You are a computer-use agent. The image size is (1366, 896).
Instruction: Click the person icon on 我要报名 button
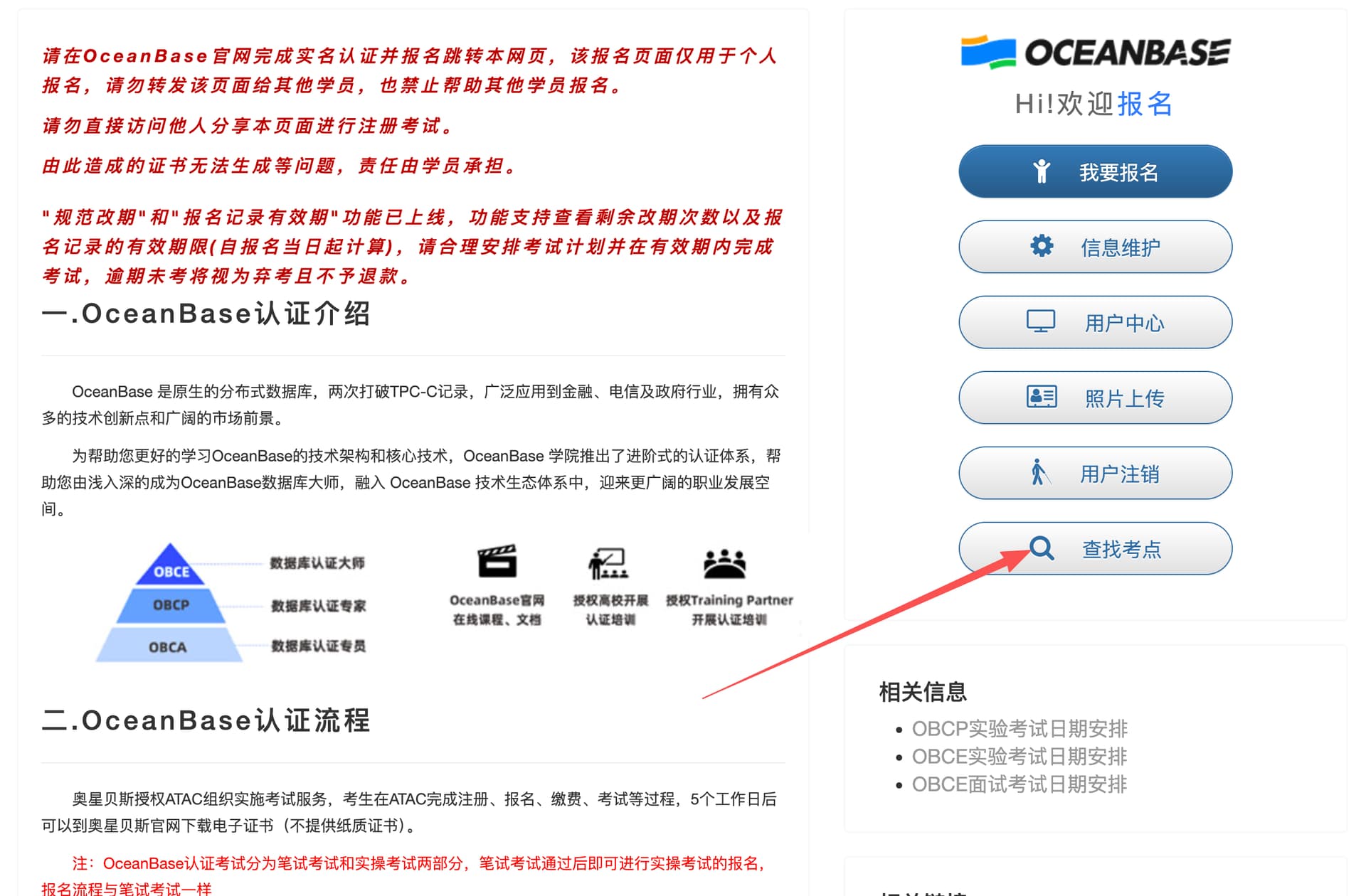pyautogui.click(x=1042, y=171)
